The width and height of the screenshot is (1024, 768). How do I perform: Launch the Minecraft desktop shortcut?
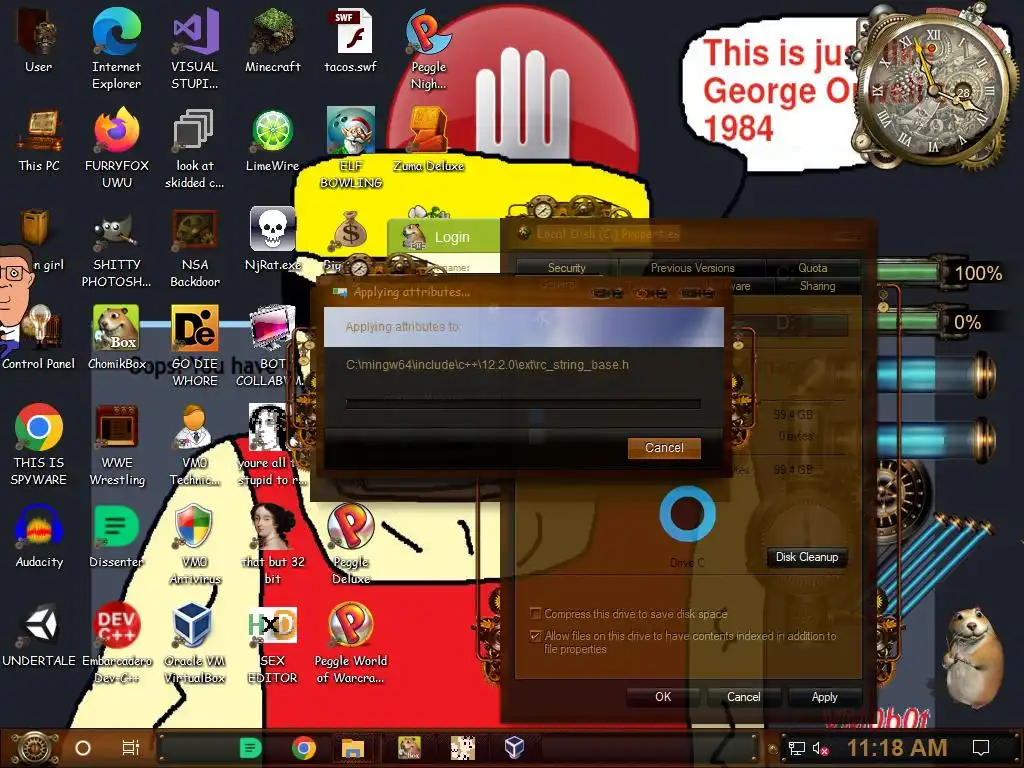pos(272,40)
